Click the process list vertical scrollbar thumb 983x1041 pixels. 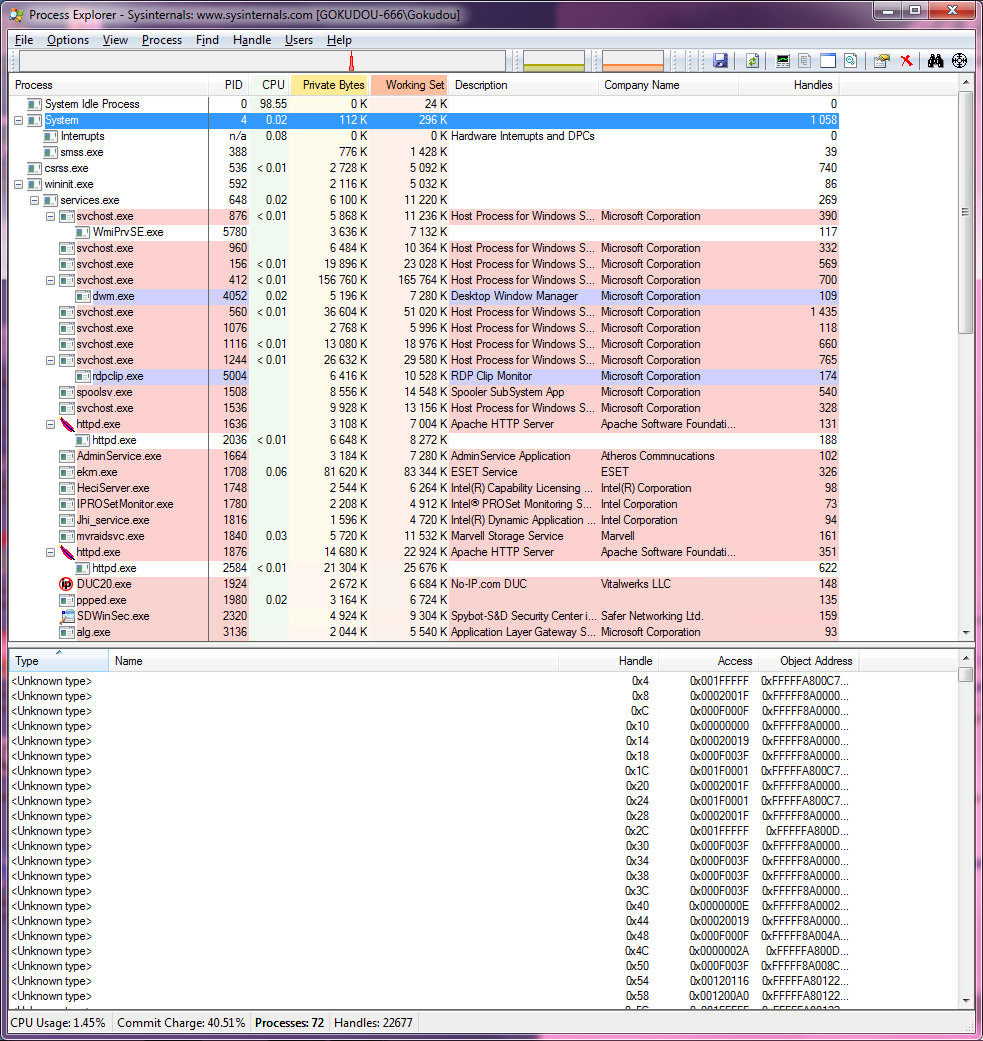(966, 212)
